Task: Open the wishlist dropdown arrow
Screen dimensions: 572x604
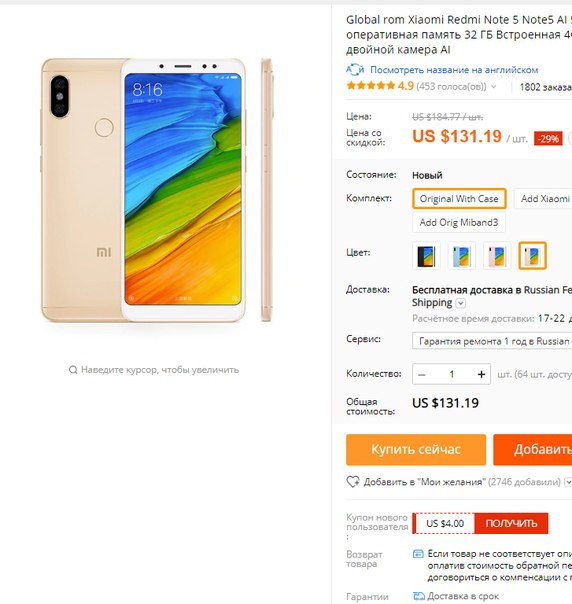Action: pyautogui.click(x=568, y=482)
